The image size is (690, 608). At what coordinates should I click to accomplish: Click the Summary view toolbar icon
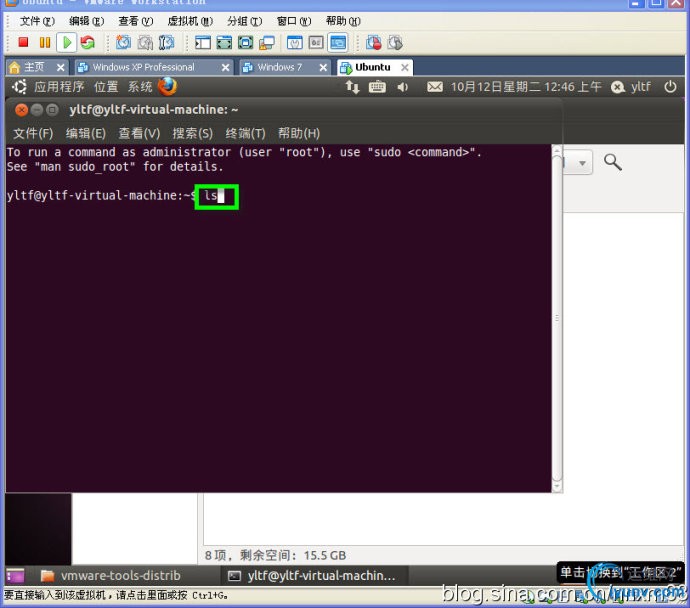point(294,42)
